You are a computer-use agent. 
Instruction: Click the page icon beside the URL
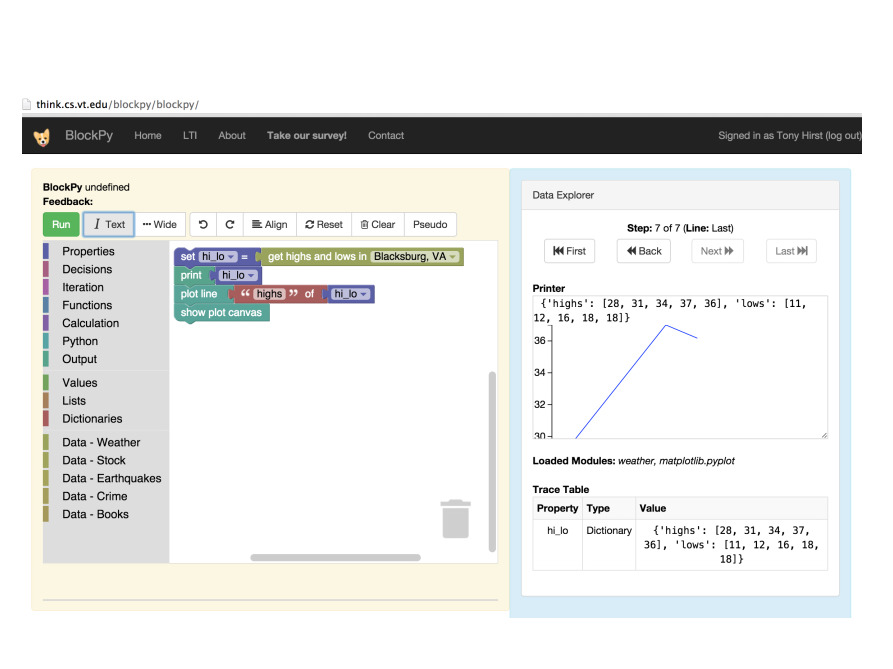pos(26,104)
